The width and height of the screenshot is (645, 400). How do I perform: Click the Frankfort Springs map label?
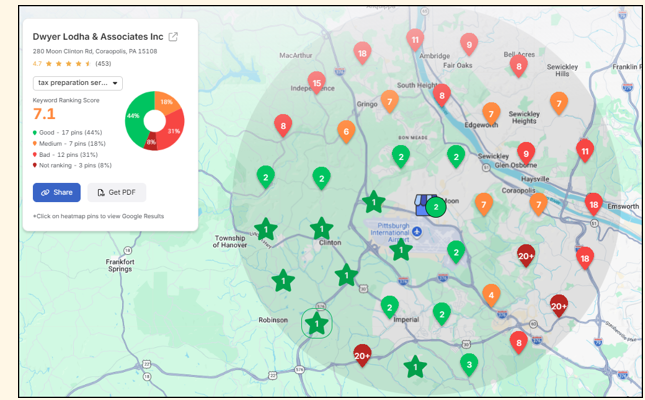point(120,265)
